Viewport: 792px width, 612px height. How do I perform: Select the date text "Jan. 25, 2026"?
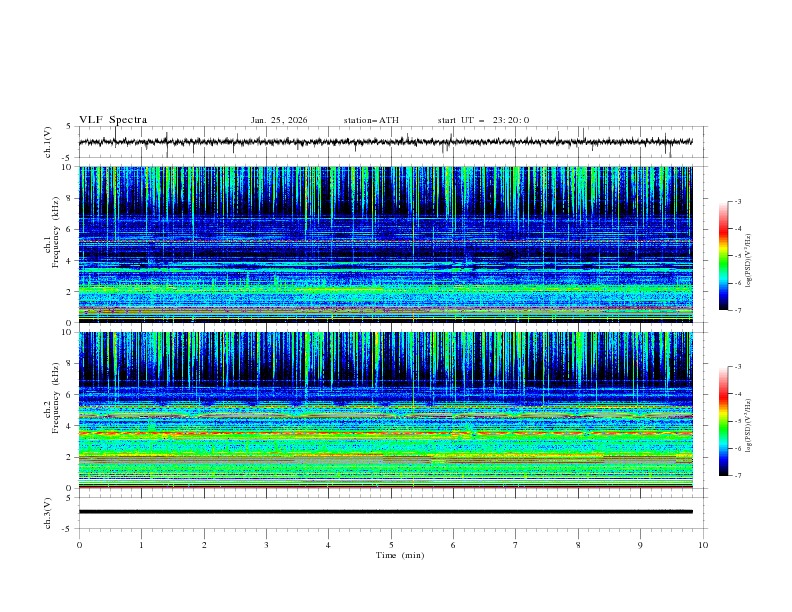coord(279,120)
